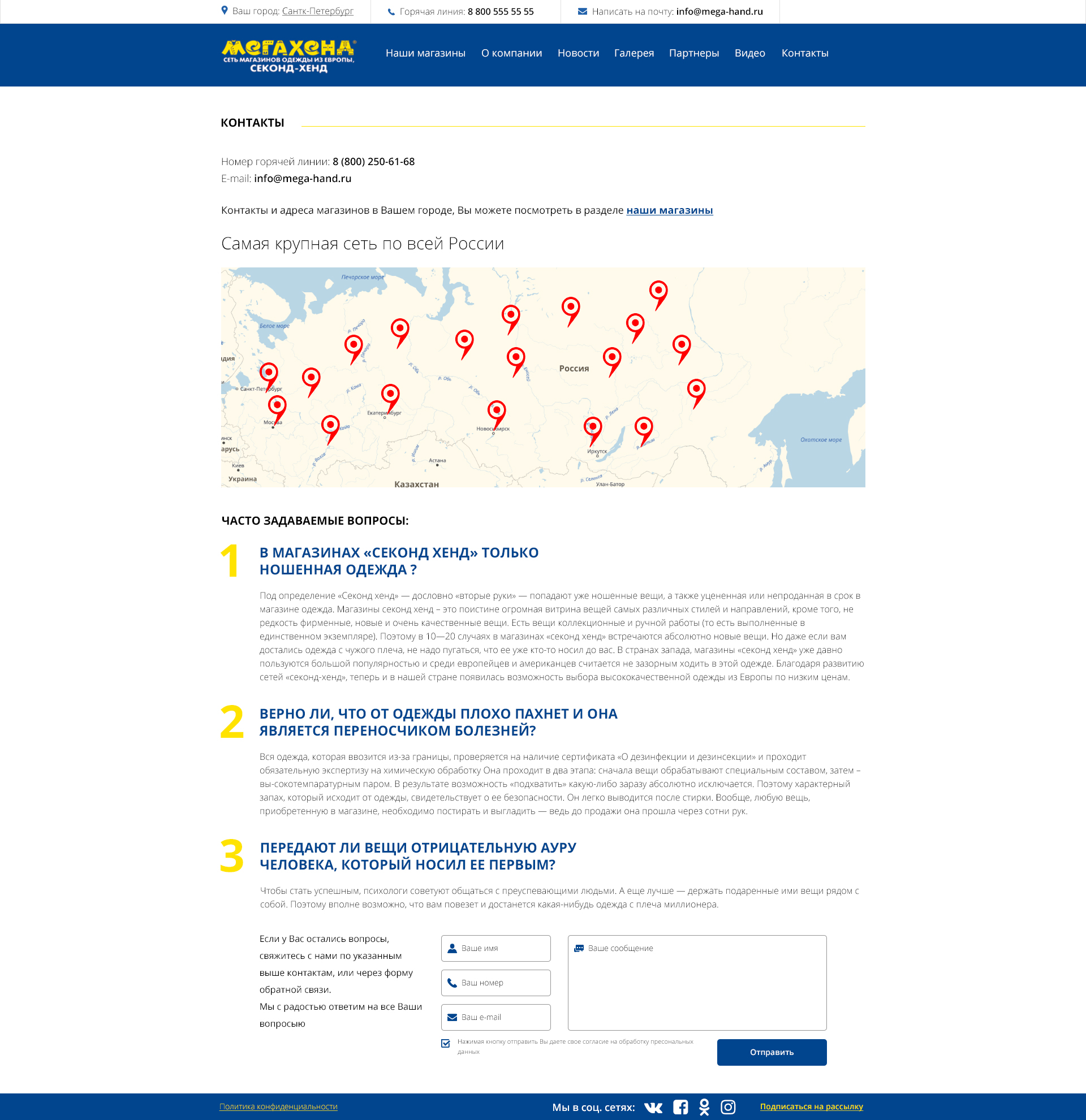This screenshot has width=1086, height=1120.
Task: Open the Наши магазины menu item
Action: [425, 53]
